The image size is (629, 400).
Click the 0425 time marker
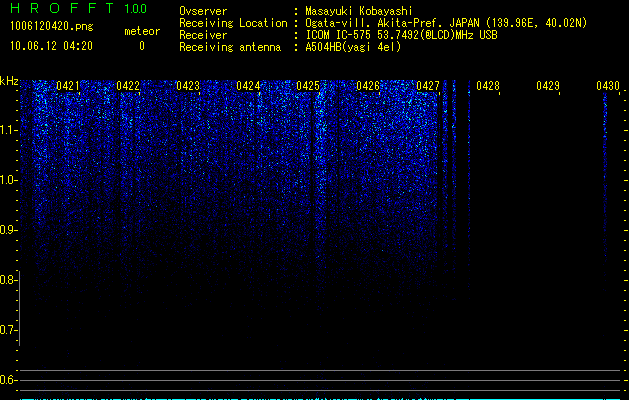click(308, 86)
